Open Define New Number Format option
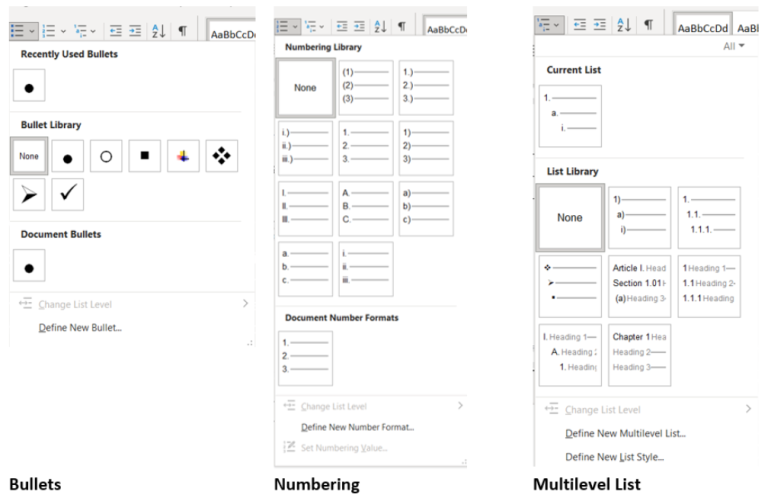 pos(357,427)
